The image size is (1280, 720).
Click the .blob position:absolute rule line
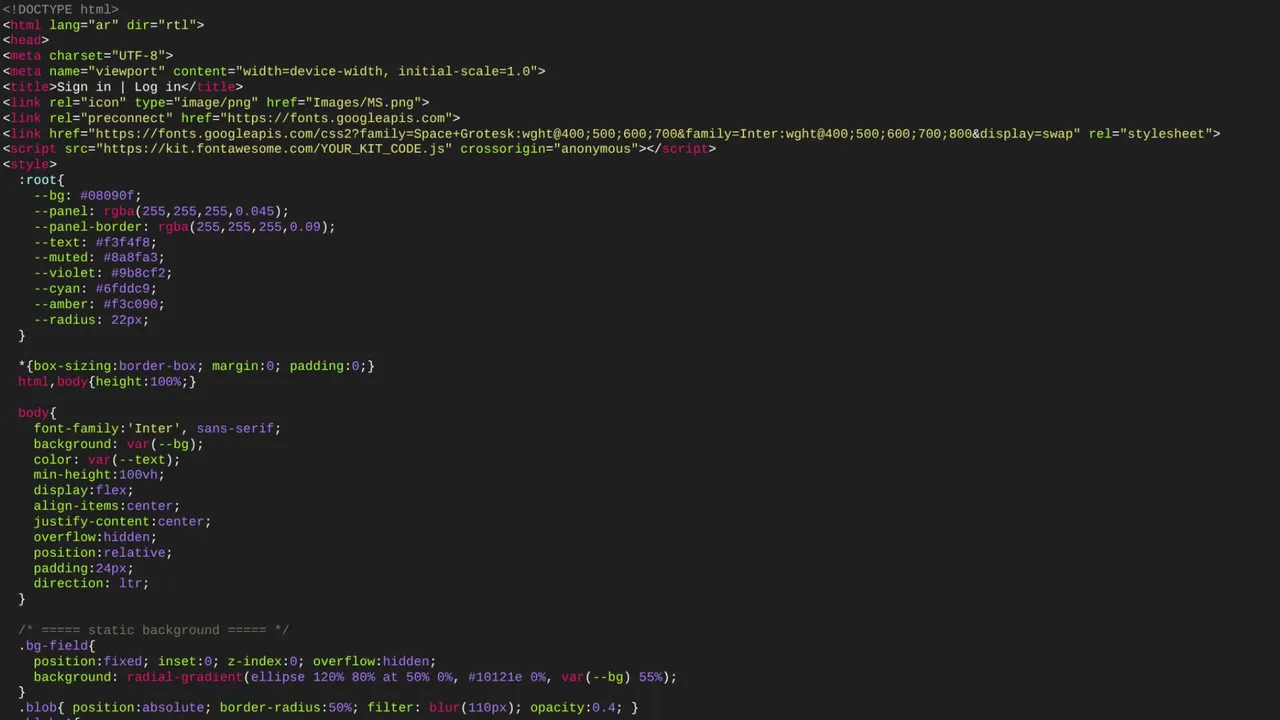click(x=328, y=708)
